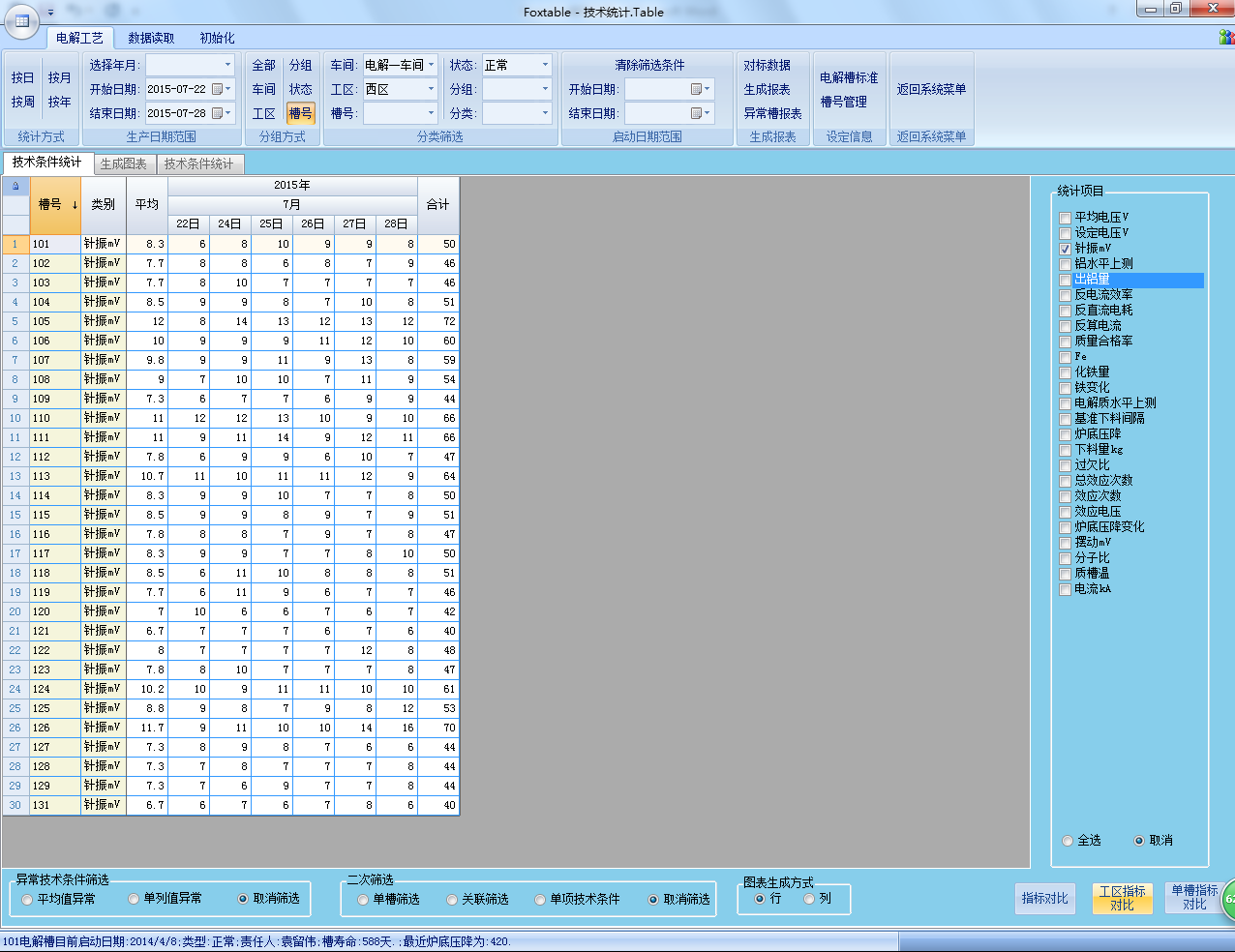Image resolution: width=1235 pixels, height=952 pixels.
Task: Select the 全选 radio button
Action: click(x=1068, y=841)
